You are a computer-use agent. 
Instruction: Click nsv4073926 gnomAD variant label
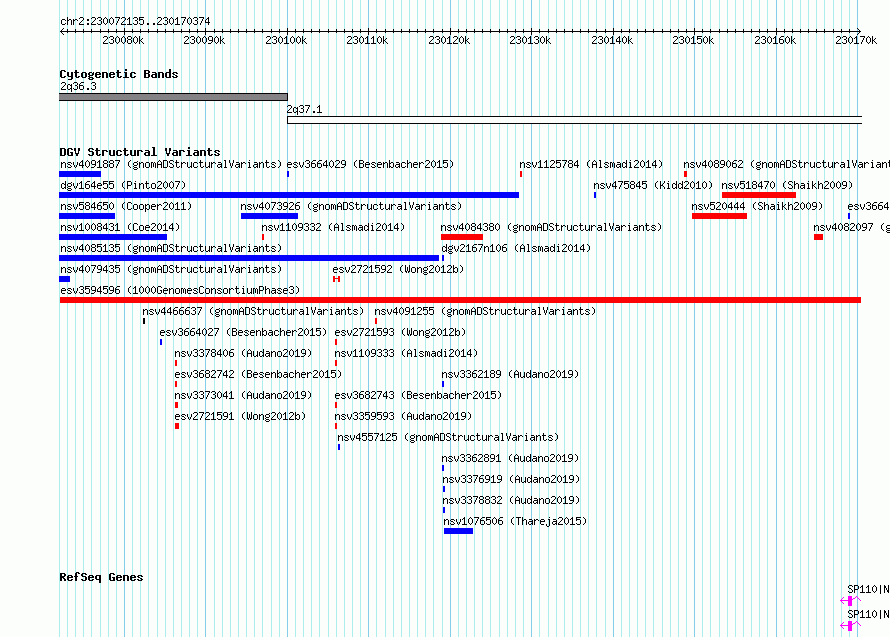click(351, 206)
